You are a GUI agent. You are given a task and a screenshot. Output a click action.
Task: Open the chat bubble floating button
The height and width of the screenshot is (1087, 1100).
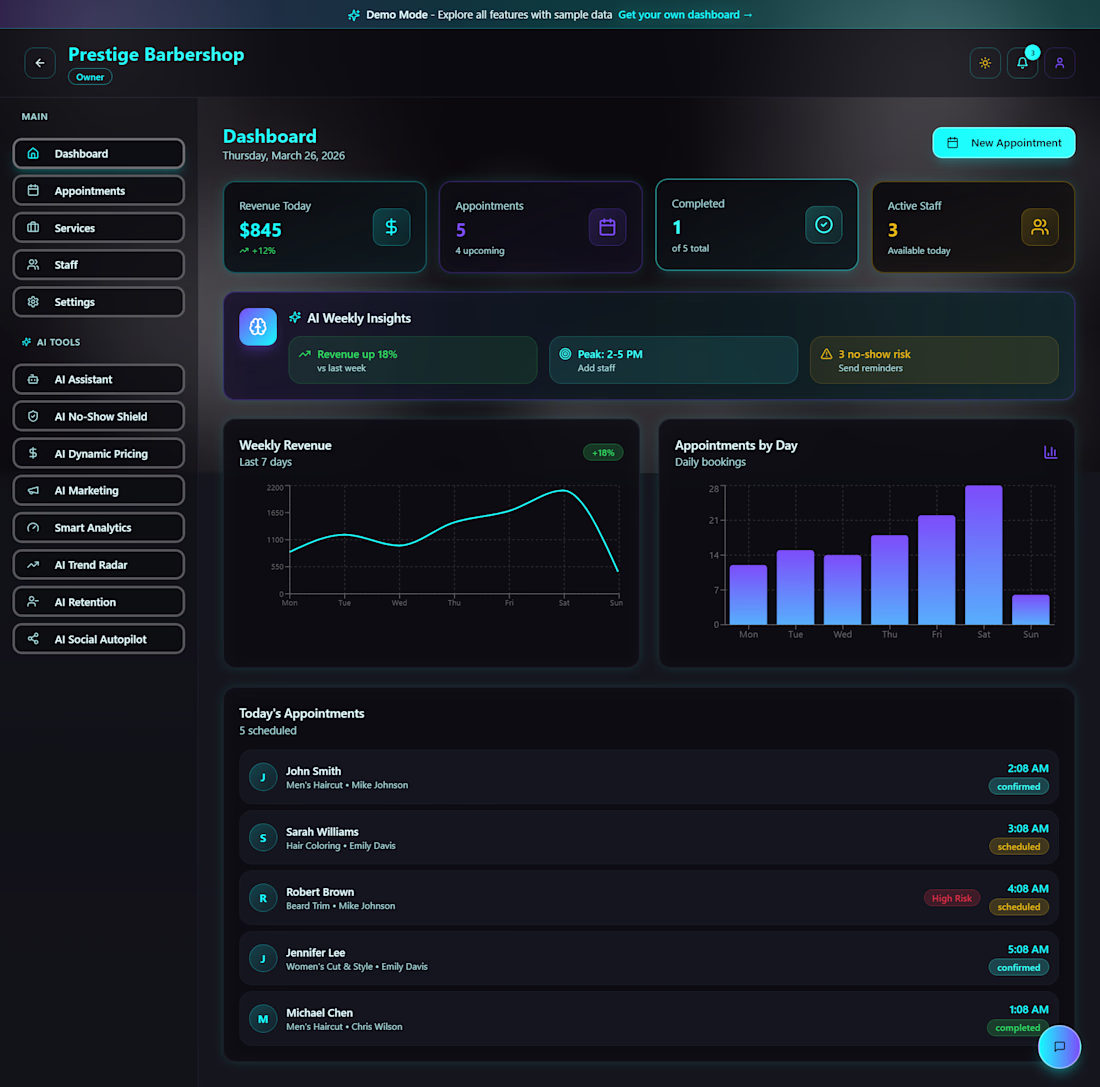pos(1059,1046)
